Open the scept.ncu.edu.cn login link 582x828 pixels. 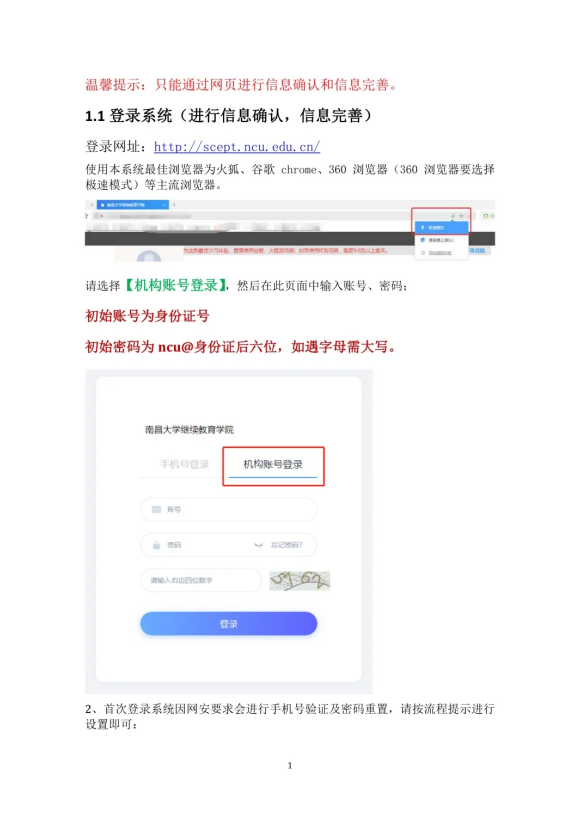point(237,146)
